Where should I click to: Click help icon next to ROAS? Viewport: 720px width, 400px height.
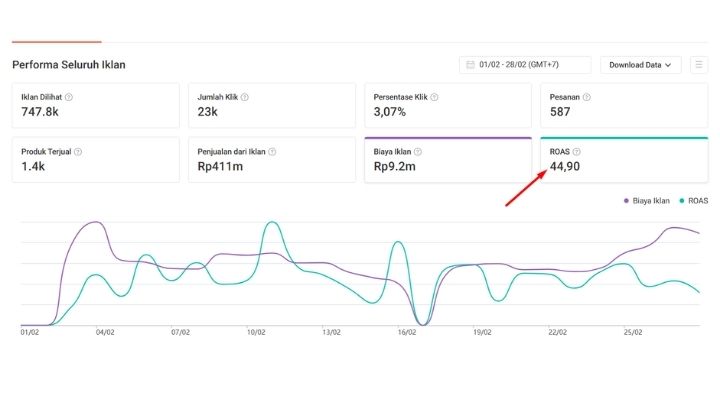pos(577,152)
